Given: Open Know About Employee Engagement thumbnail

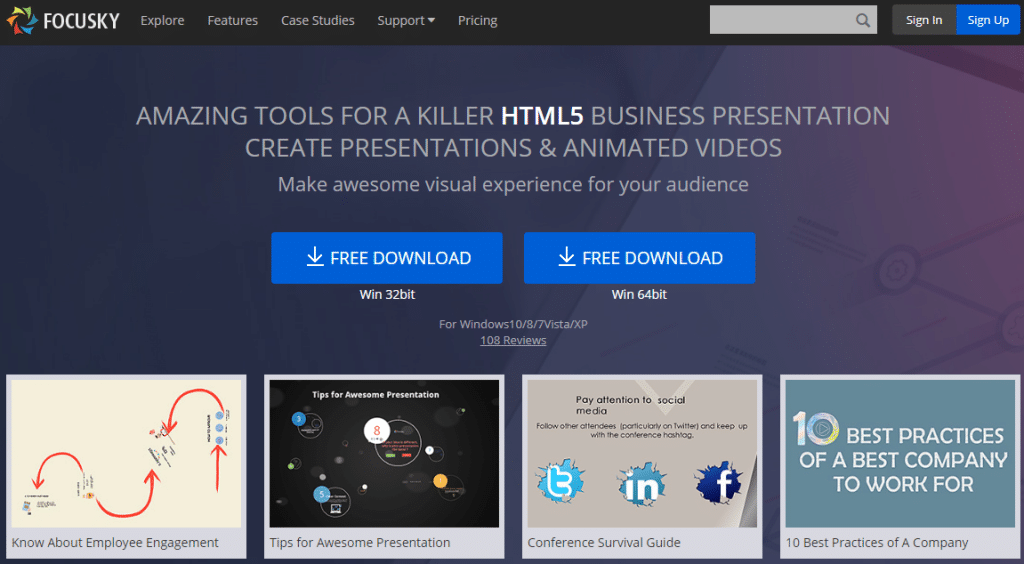Looking at the screenshot, I should (126, 454).
